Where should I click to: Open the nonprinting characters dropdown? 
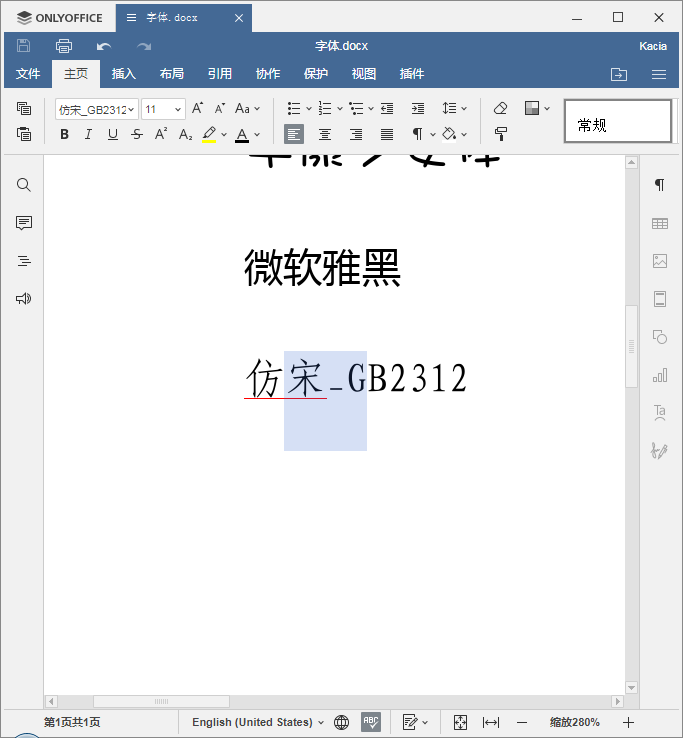pos(433,135)
